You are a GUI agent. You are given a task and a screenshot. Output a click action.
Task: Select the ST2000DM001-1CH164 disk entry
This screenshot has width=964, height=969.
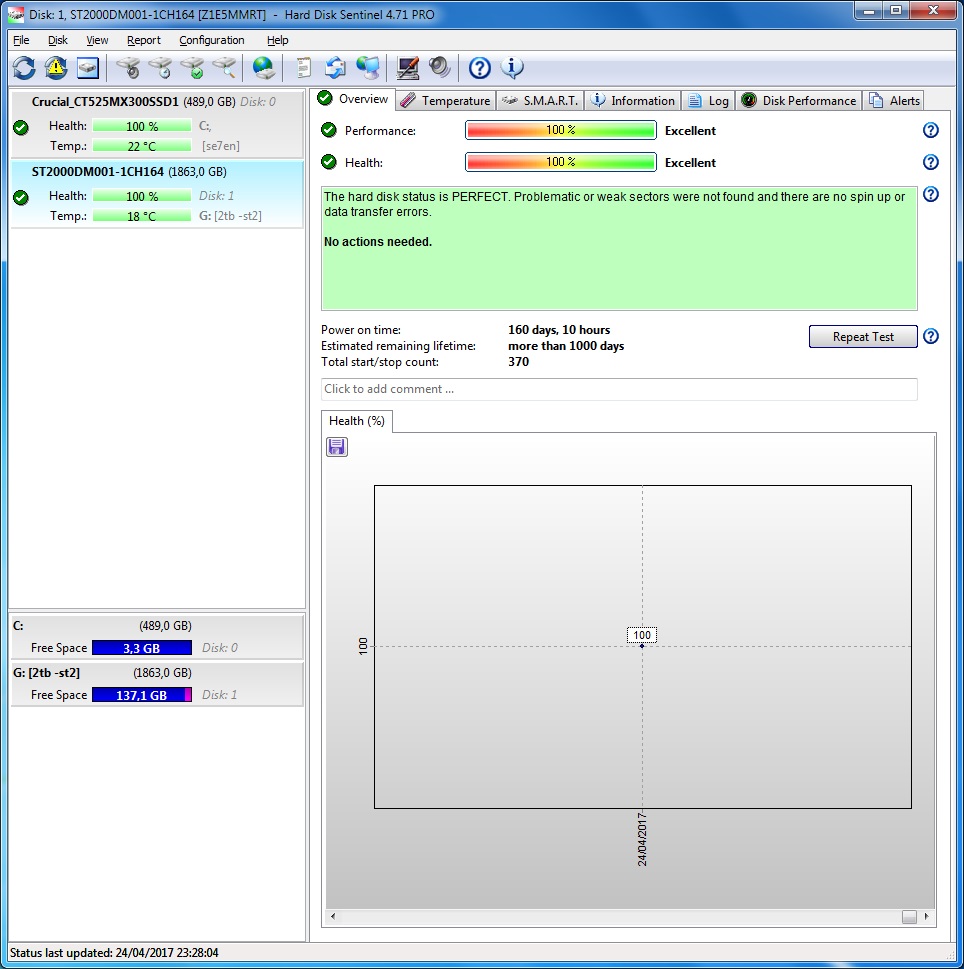tap(157, 194)
